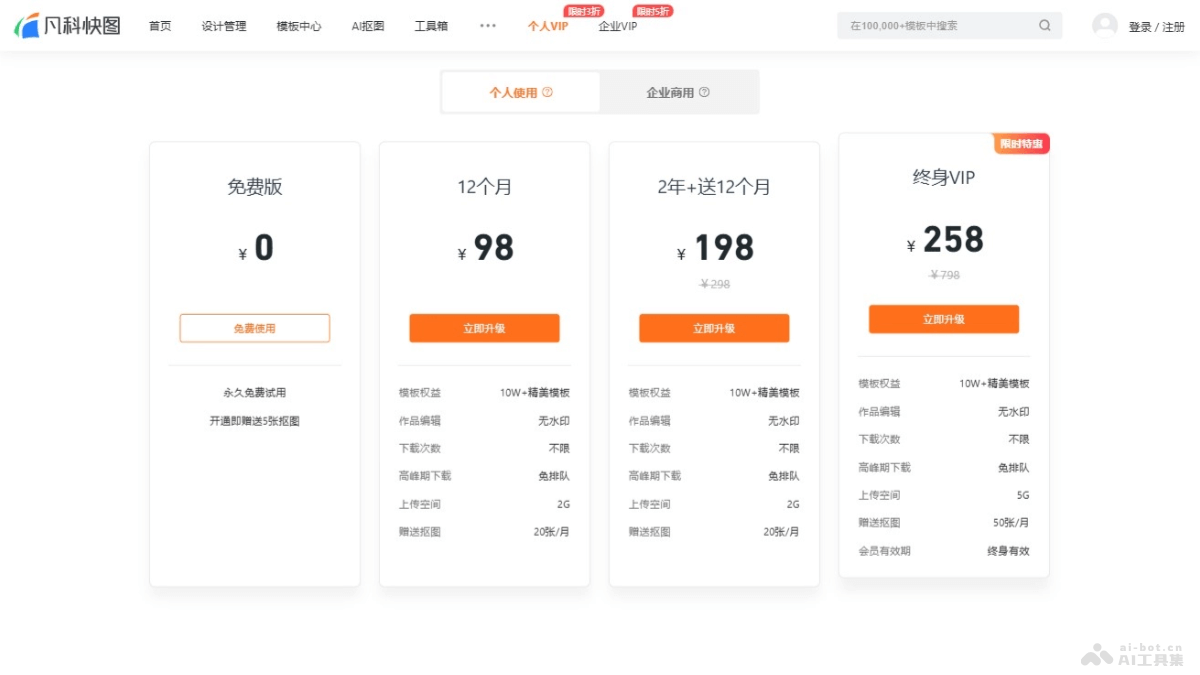Click the help icon next to 个人使用

548,91
